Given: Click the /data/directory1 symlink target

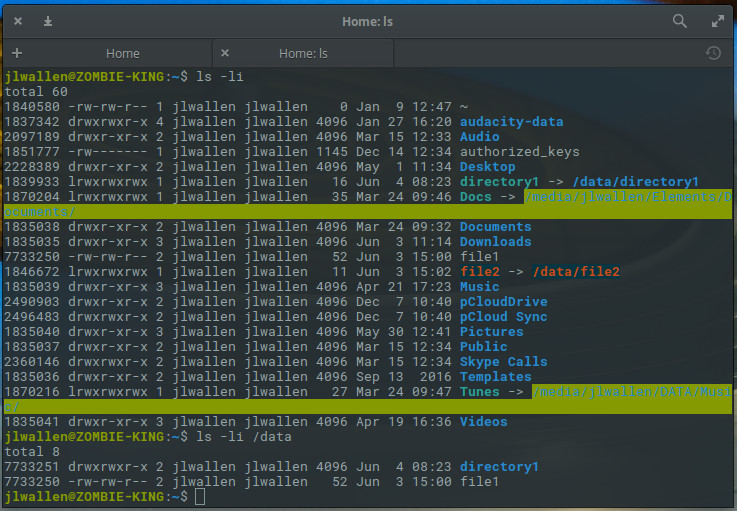Looking at the screenshot, I should coord(635,181).
